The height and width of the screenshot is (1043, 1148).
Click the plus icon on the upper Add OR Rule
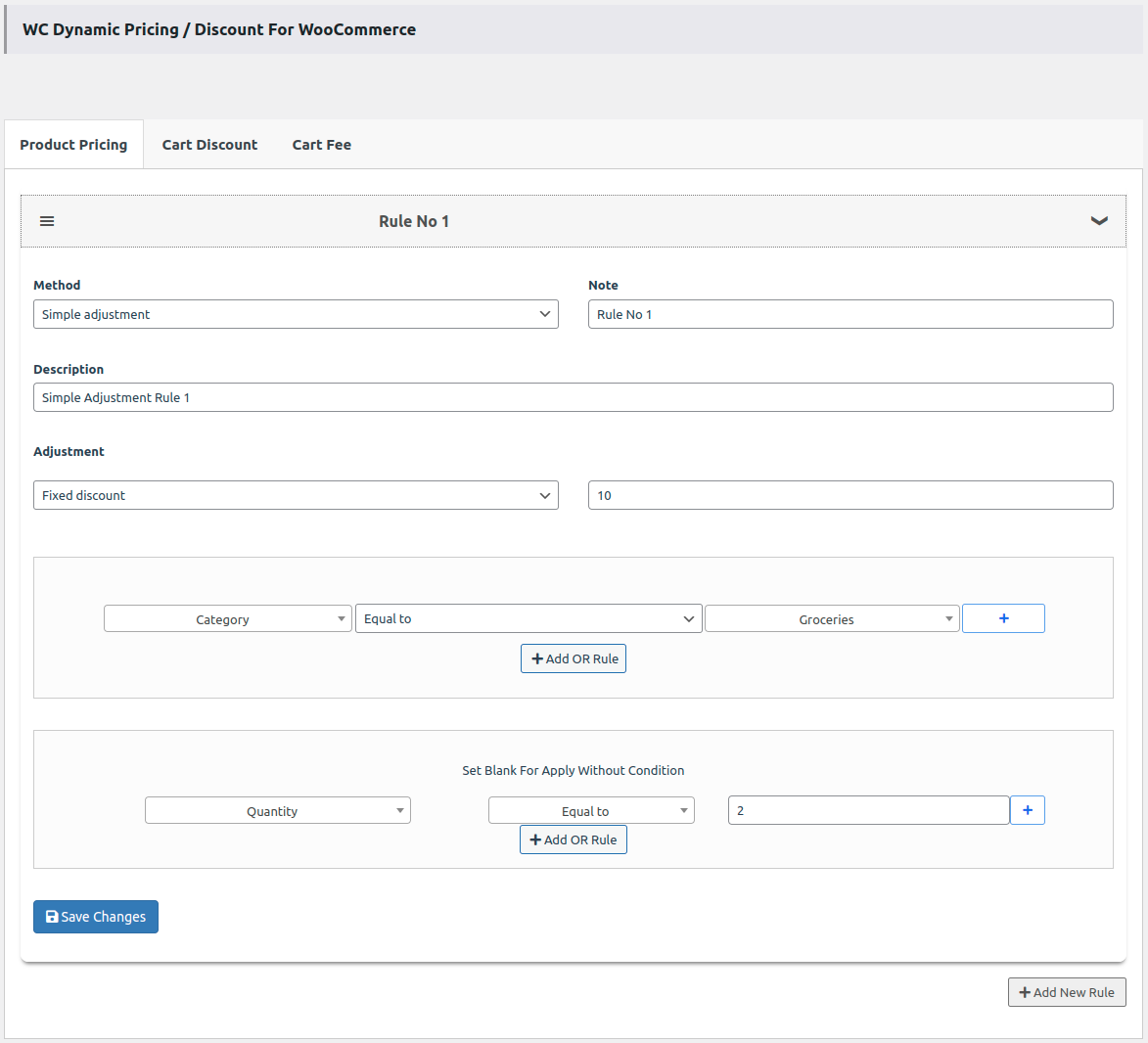[x=535, y=658]
